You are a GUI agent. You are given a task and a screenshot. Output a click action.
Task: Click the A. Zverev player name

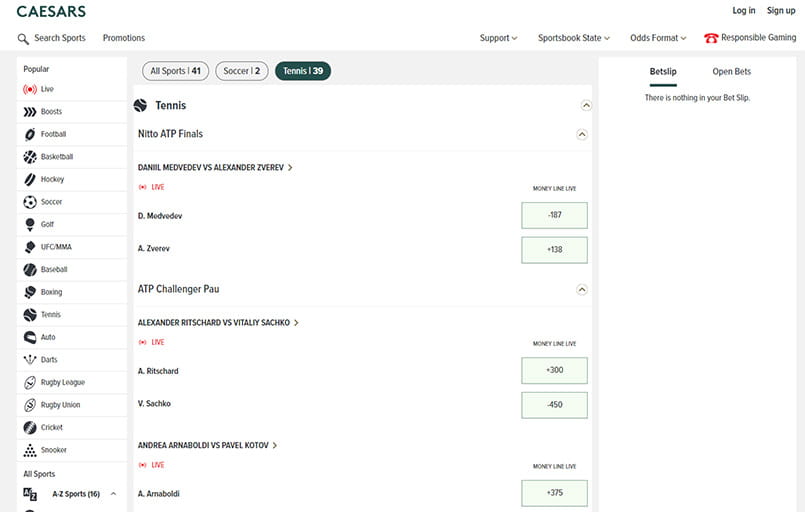point(154,249)
